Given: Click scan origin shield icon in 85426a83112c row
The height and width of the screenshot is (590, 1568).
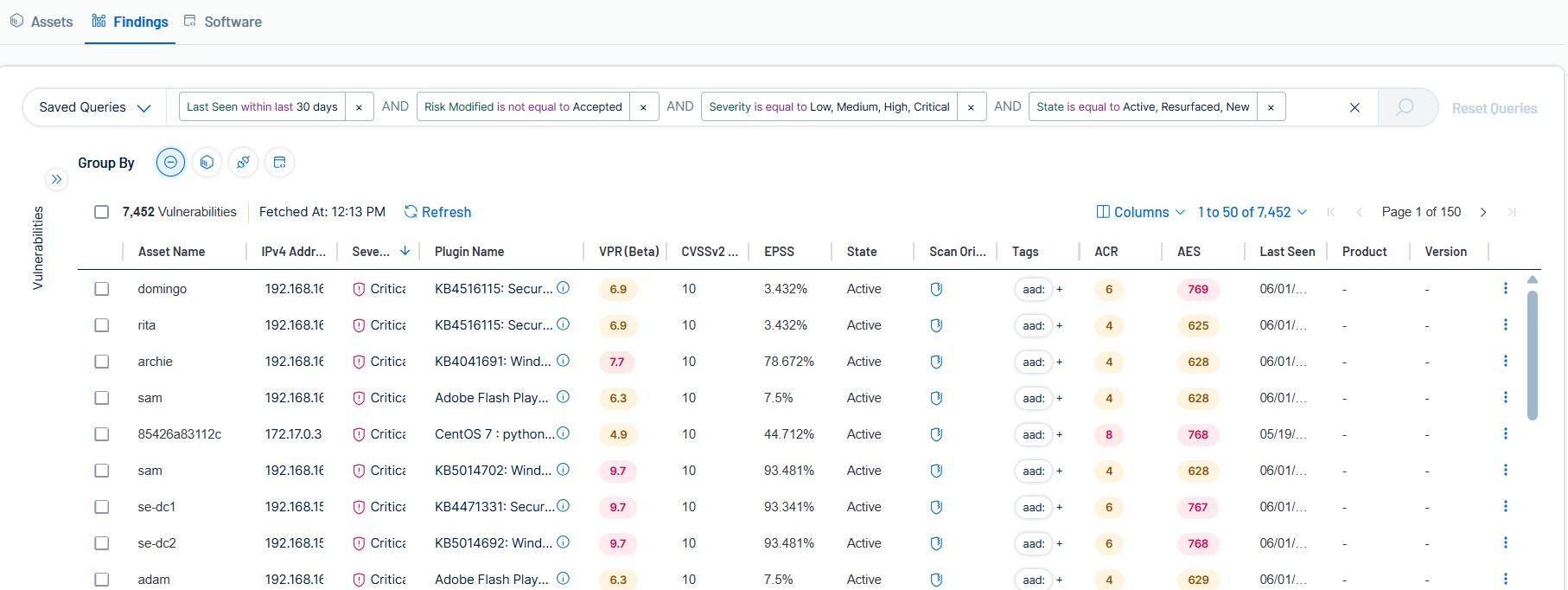Looking at the screenshot, I should [936, 434].
